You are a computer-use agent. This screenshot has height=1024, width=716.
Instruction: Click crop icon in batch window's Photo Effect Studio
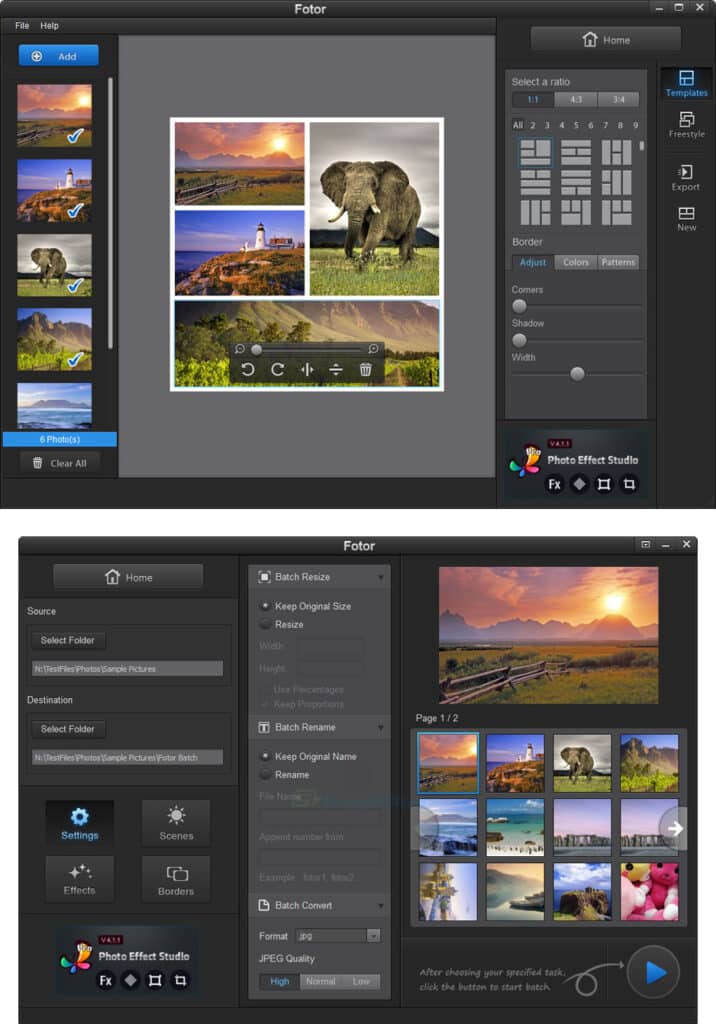[180, 980]
